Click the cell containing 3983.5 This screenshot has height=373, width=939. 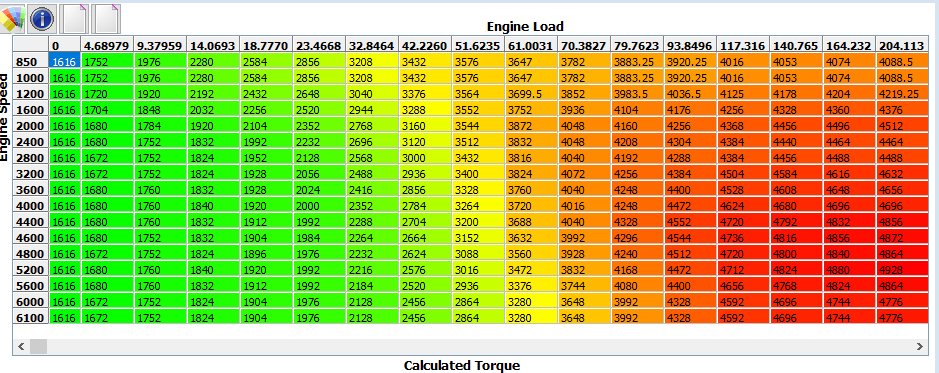(x=637, y=94)
